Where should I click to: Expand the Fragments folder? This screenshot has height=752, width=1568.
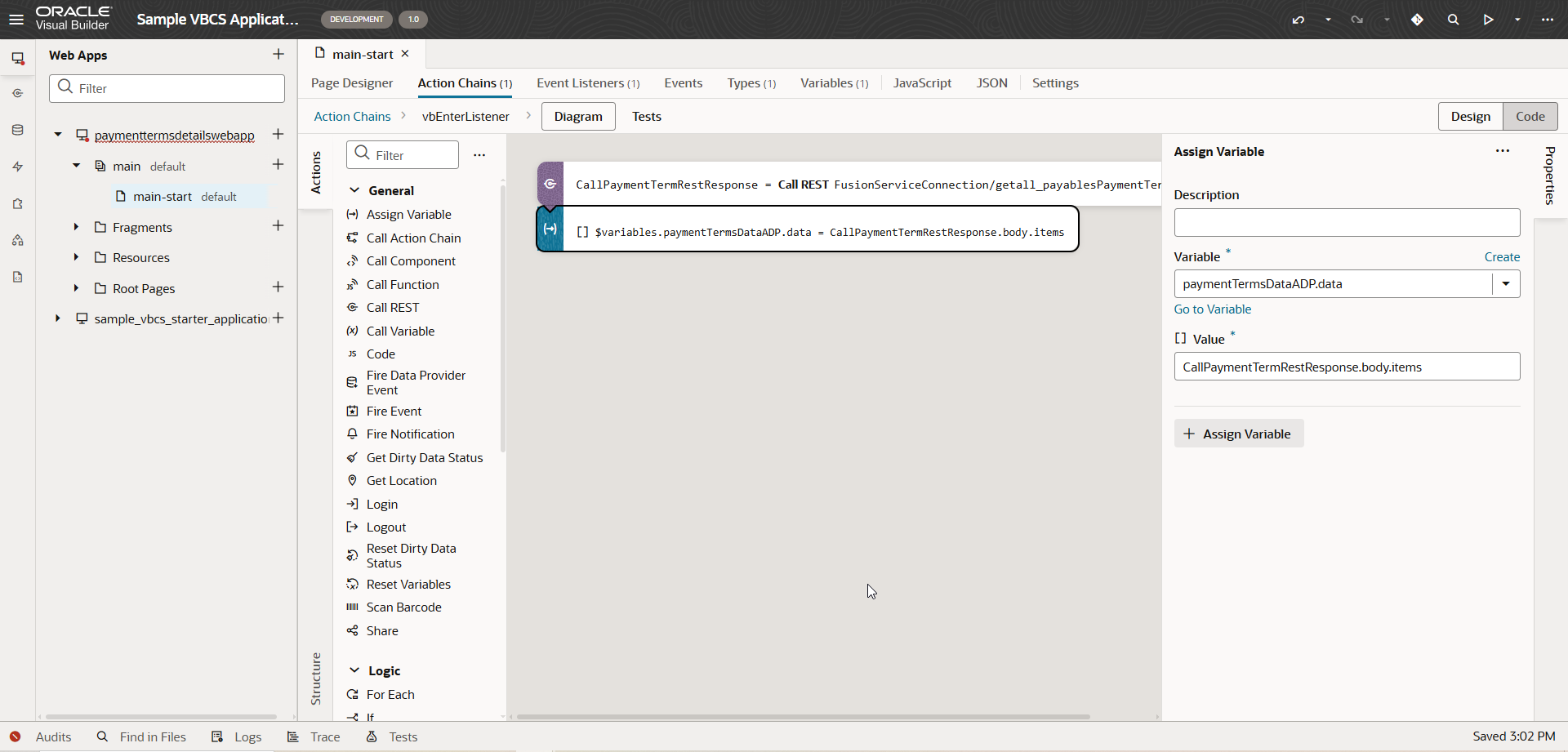pyautogui.click(x=76, y=227)
